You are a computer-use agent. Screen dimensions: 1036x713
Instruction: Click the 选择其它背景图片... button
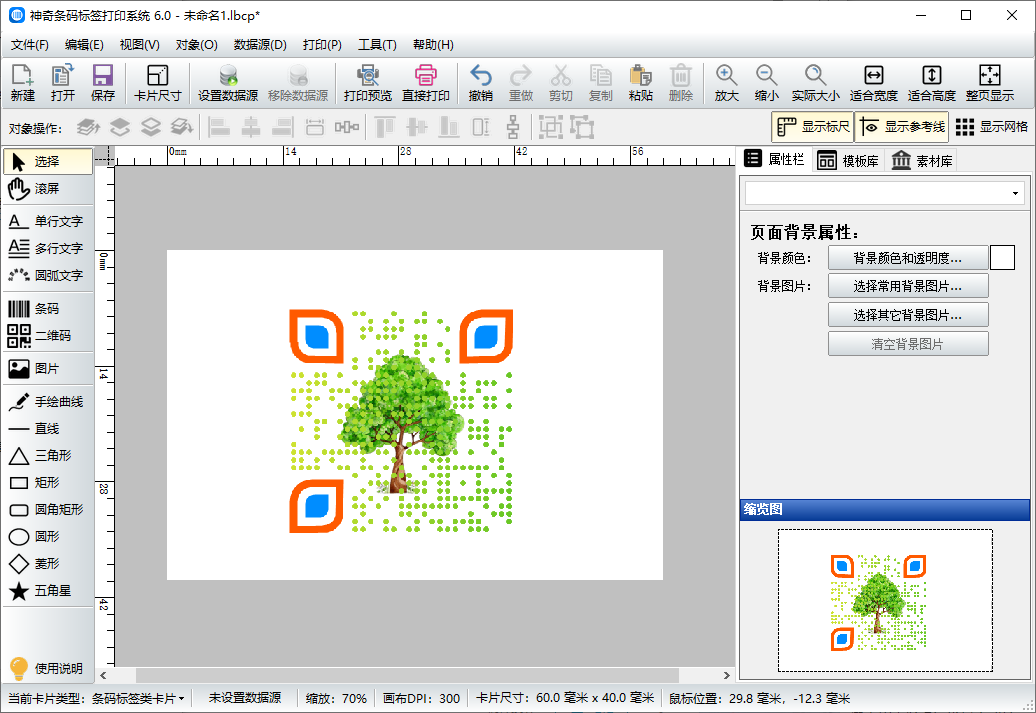[x=908, y=315]
